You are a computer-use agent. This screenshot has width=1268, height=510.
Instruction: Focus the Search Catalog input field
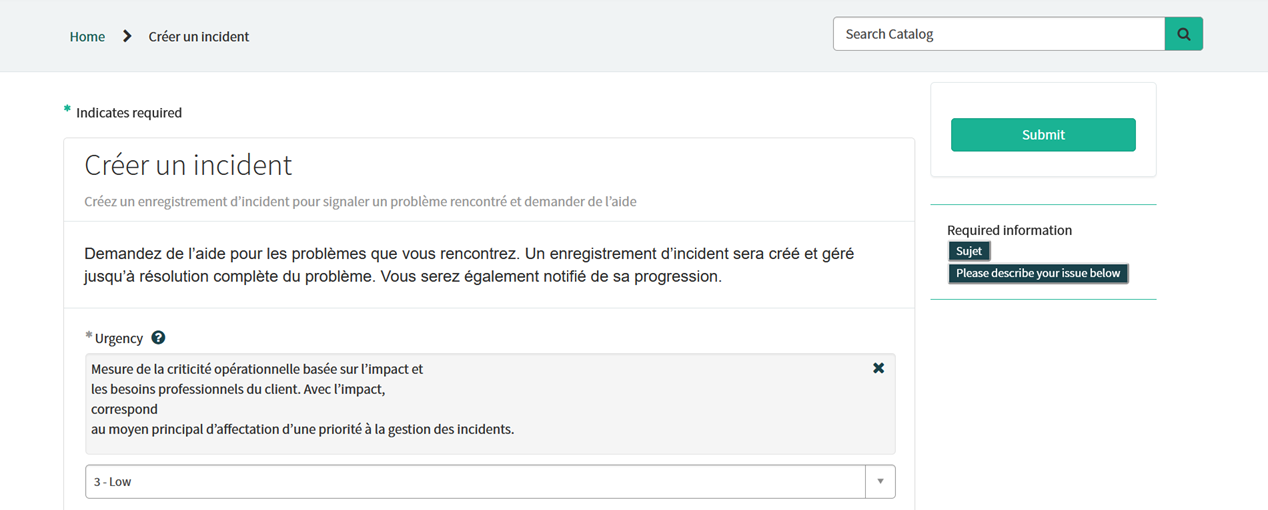point(998,34)
